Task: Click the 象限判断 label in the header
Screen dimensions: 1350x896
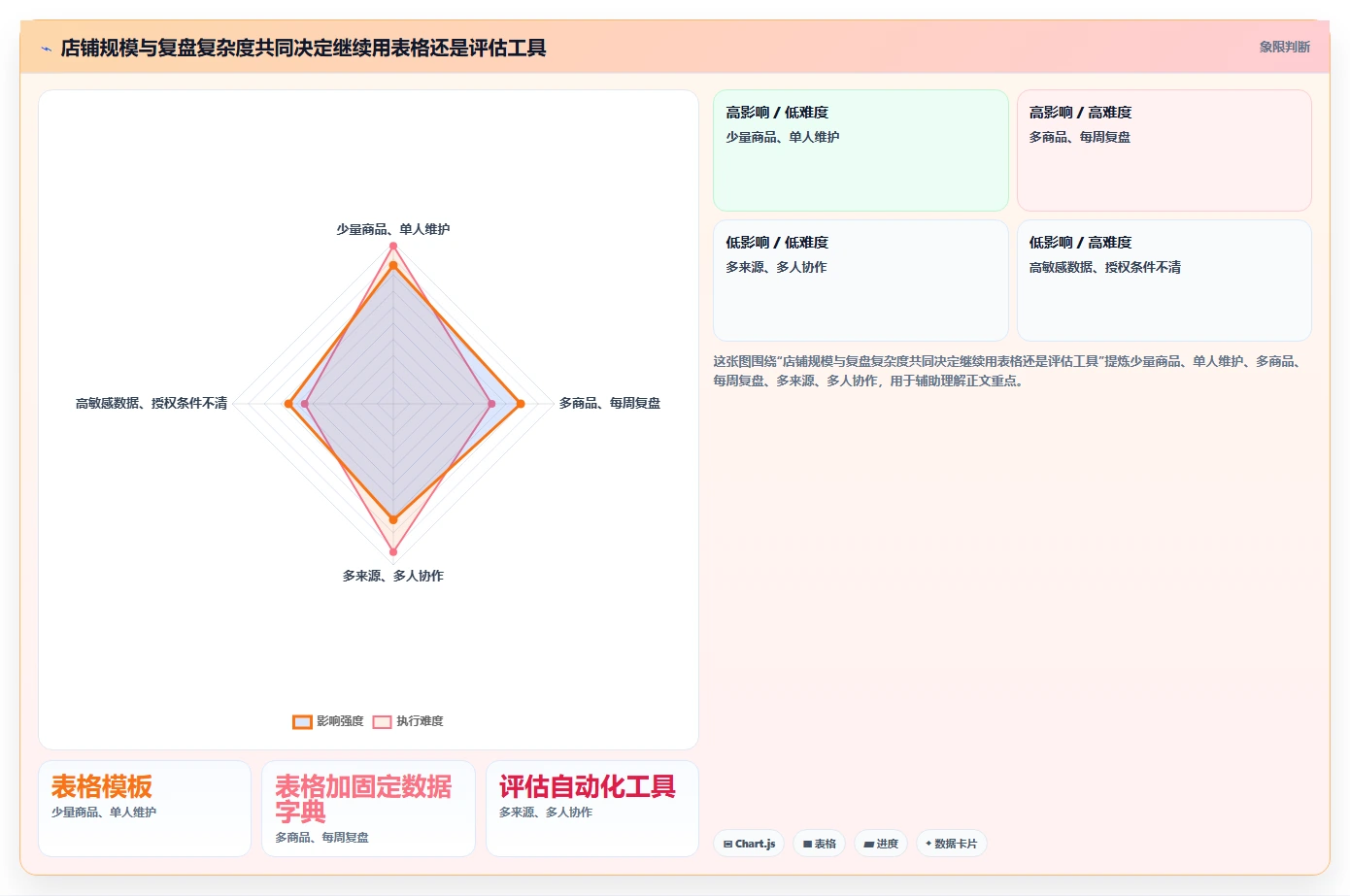Action: tap(1284, 47)
